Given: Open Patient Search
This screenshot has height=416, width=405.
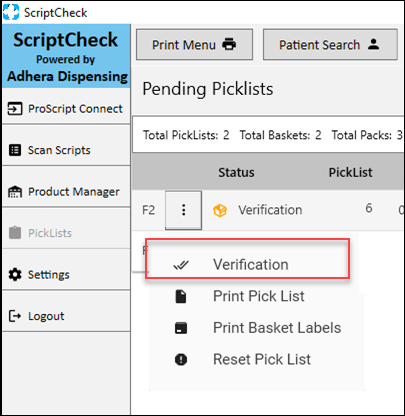Looking at the screenshot, I should [x=330, y=44].
